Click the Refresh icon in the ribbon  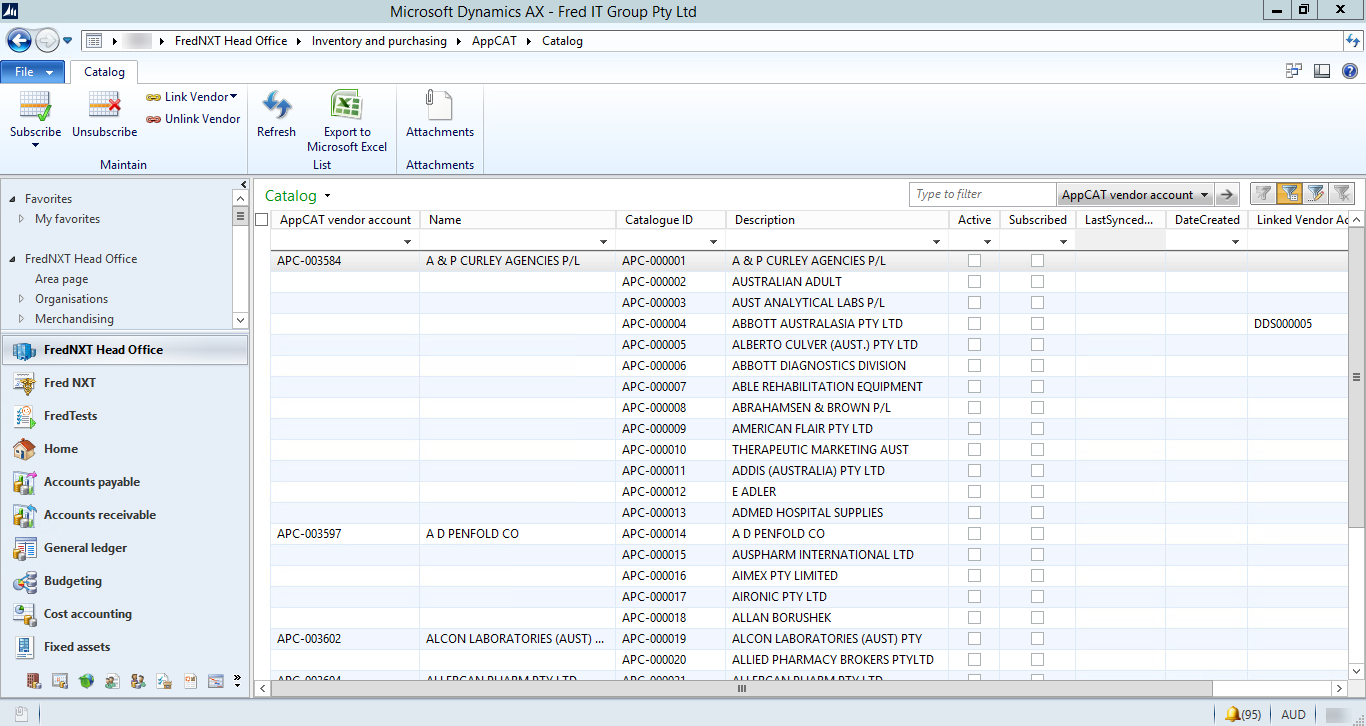276,105
